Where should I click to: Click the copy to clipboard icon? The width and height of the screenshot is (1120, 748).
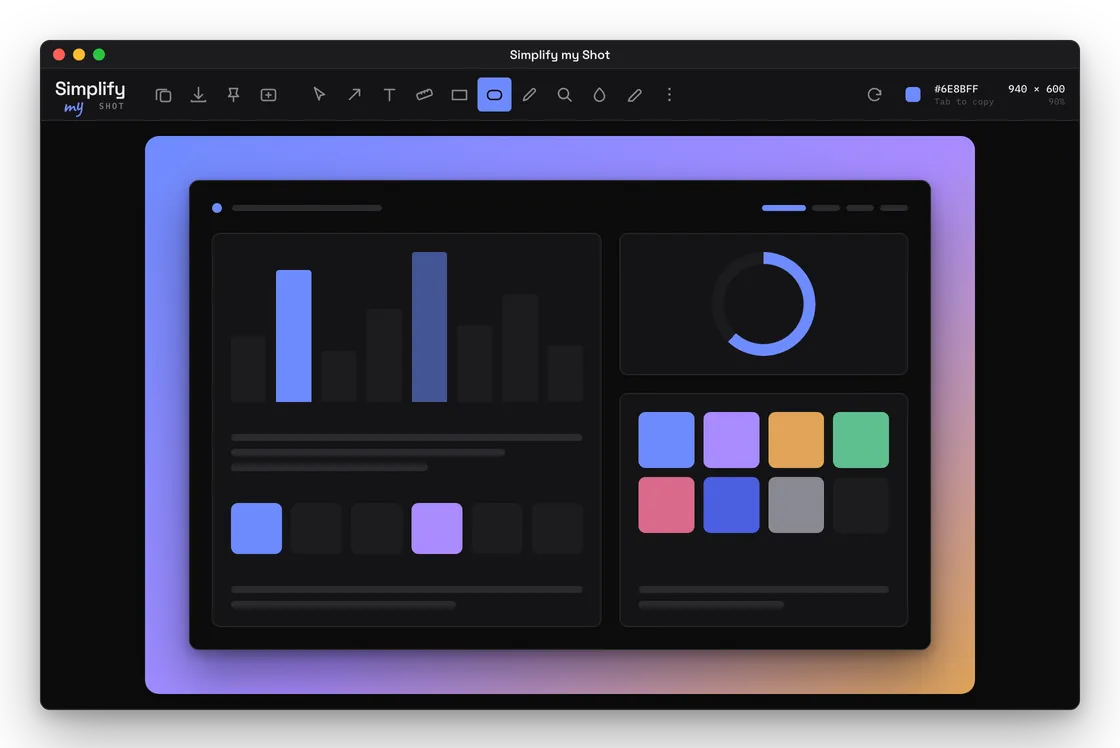click(x=164, y=95)
